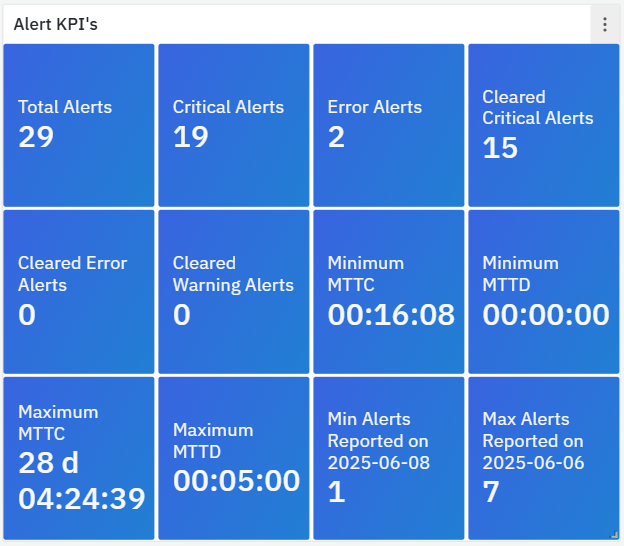Select the Cleared Critical Alerts tile
Image resolution: width=624 pixels, height=546 pixels.
pos(543,125)
